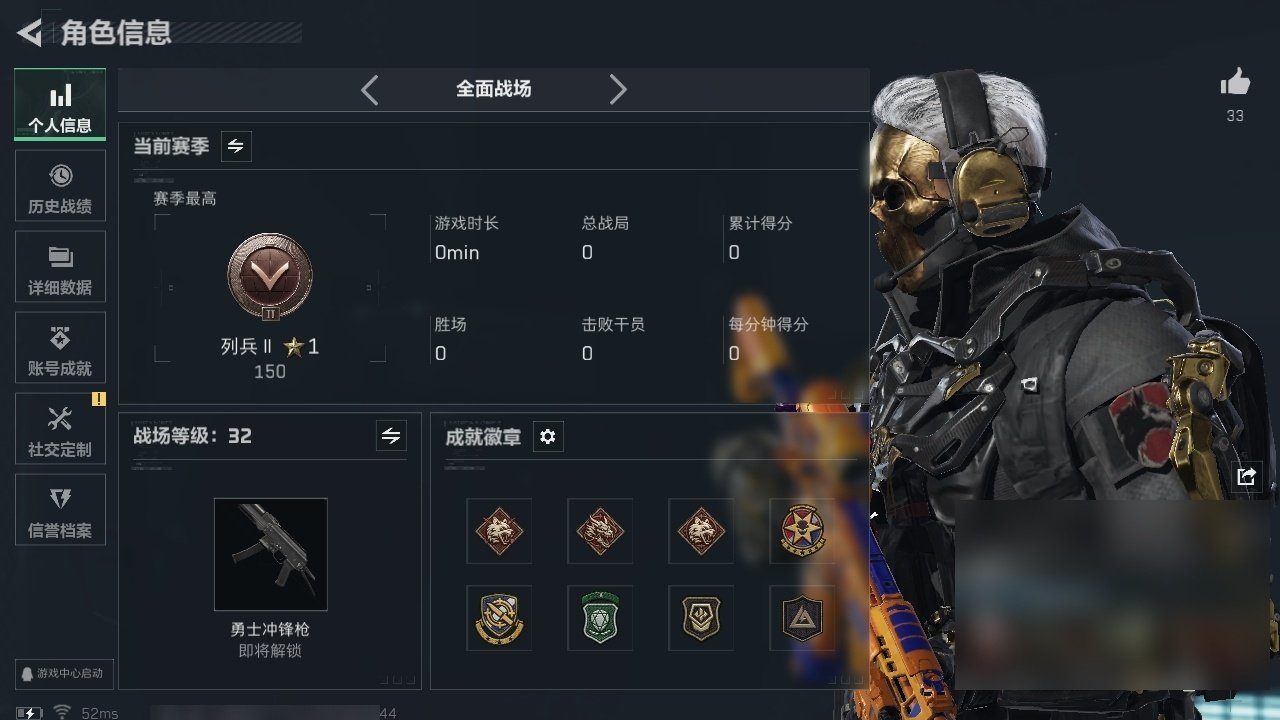
Task: Select the star-circle achievement badge
Action: click(x=802, y=531)
